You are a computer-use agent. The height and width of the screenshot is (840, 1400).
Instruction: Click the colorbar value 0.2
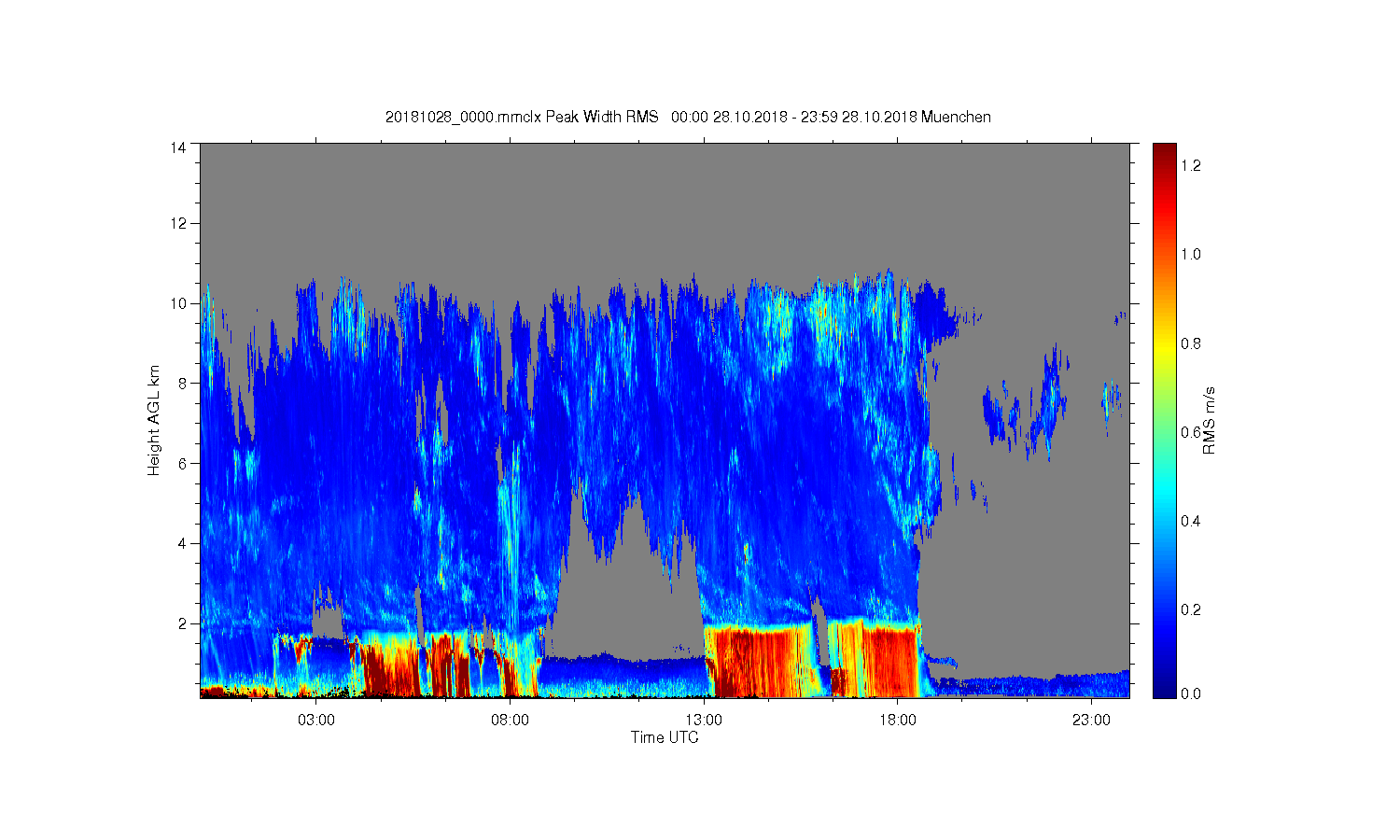coord(1190,609)
